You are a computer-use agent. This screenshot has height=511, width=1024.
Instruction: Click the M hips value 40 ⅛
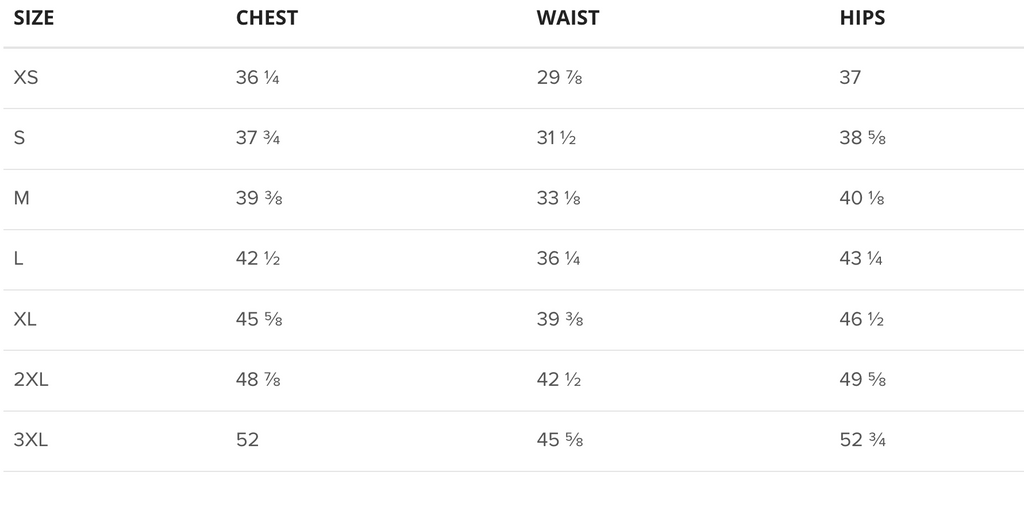(862, 198)
